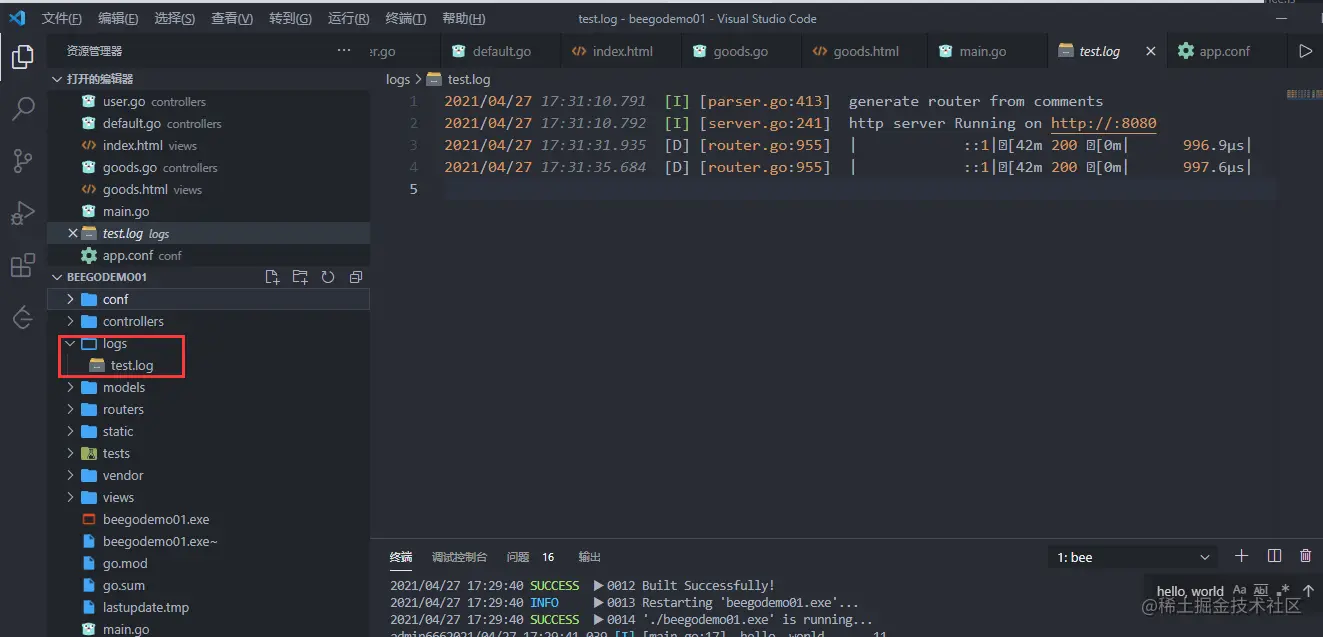This screenshot has width=1323, height=637.
Task: Open the 选择(S) menu
Action: click(x=175, y=19)
